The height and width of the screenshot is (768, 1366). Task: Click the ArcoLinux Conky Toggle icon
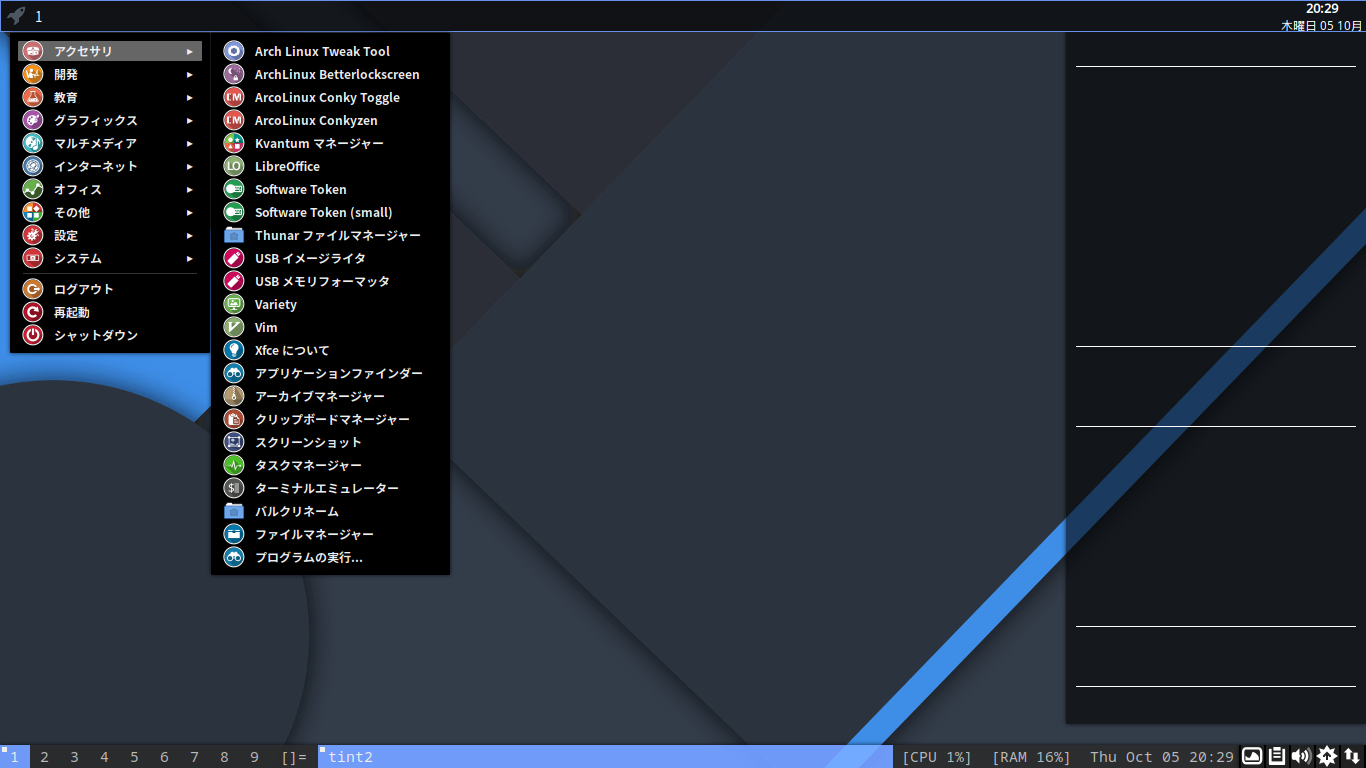[234, 97]
